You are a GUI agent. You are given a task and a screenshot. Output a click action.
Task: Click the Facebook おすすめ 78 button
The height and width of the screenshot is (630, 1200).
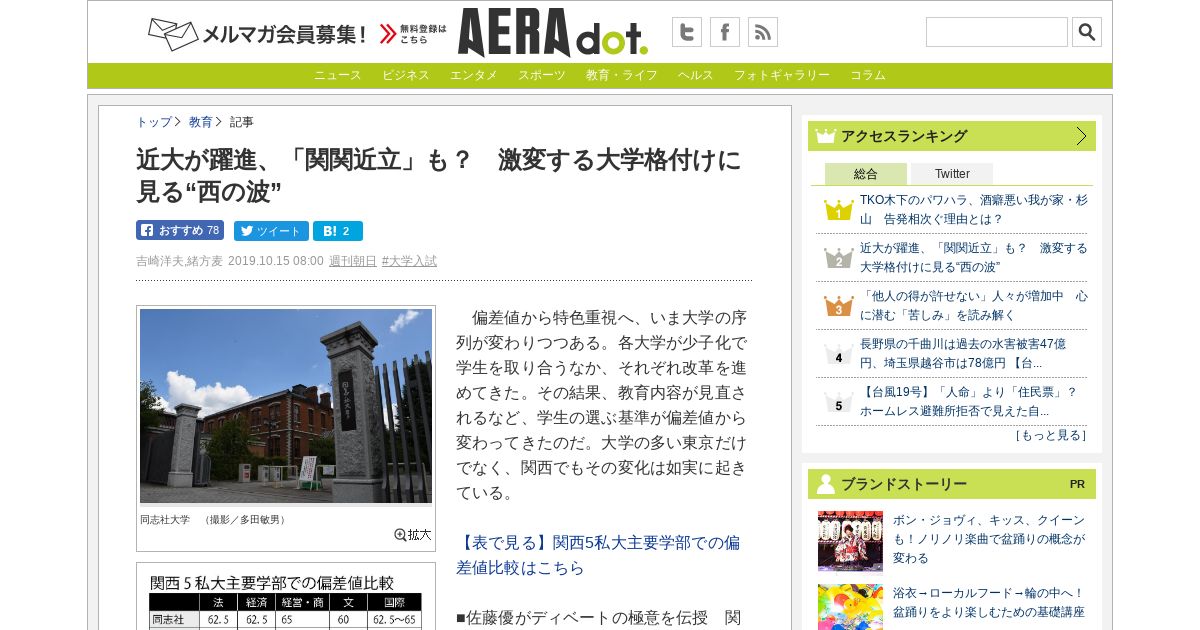pos(180,230)
